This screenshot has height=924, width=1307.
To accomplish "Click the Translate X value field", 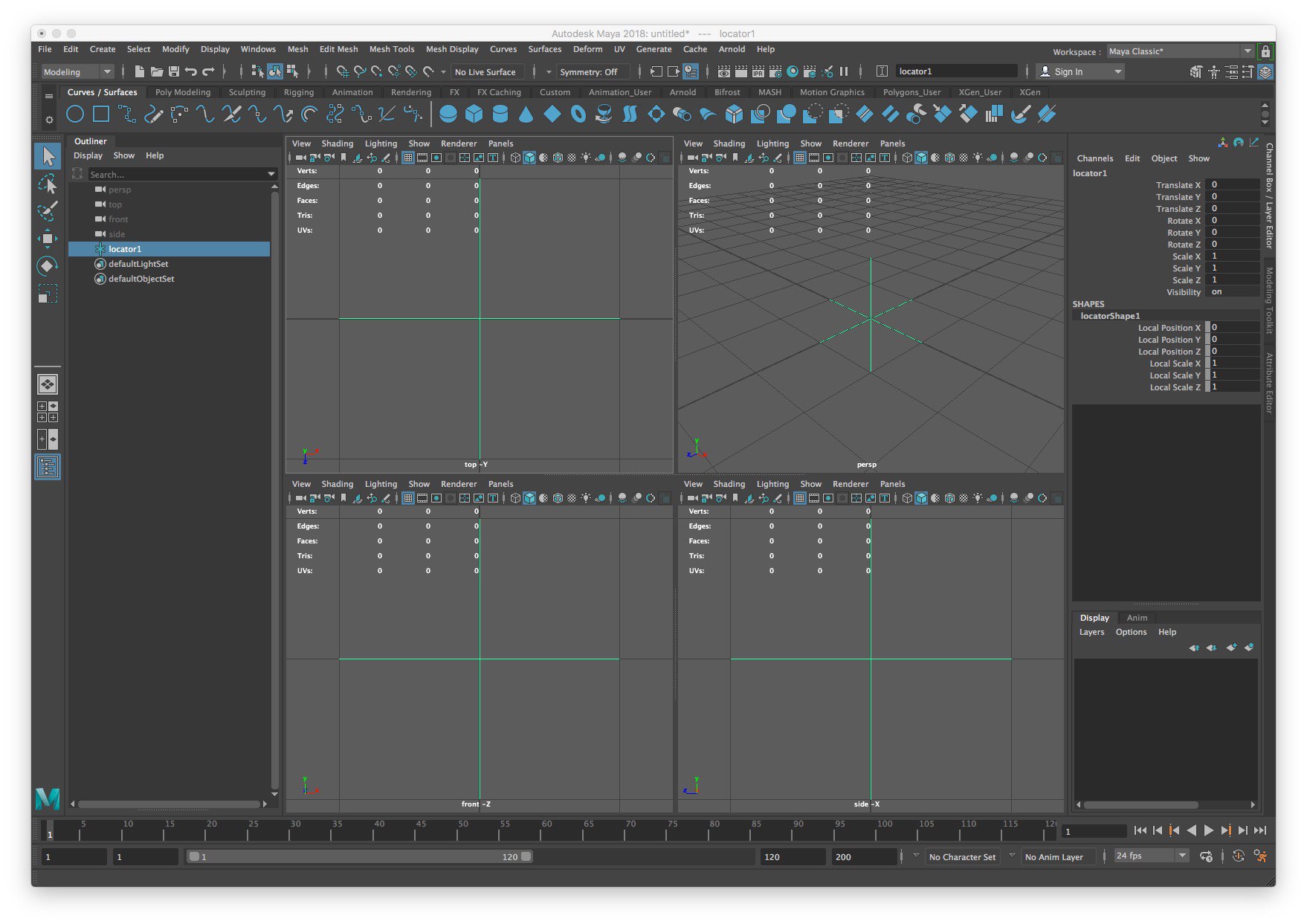I will coord(1232,185).
